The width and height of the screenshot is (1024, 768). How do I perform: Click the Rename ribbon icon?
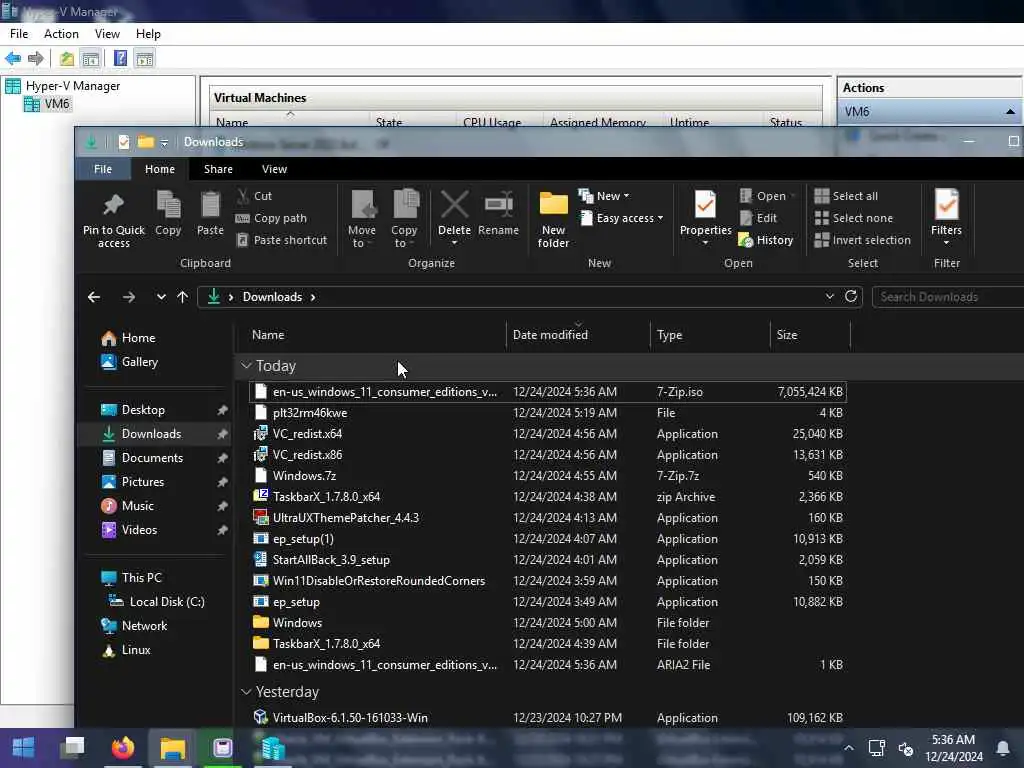(x=498, y=205)
